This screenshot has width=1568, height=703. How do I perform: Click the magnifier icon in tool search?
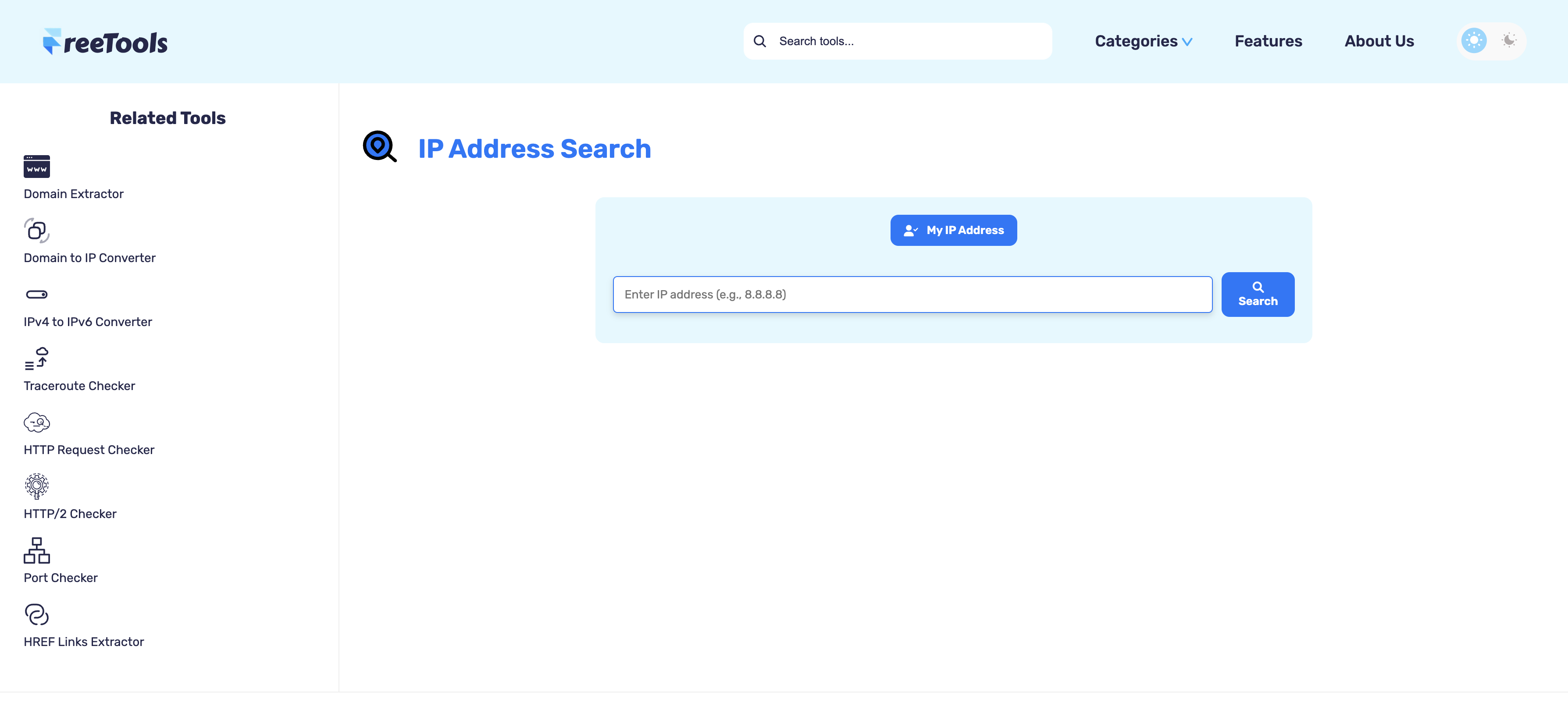pos(759,41)
